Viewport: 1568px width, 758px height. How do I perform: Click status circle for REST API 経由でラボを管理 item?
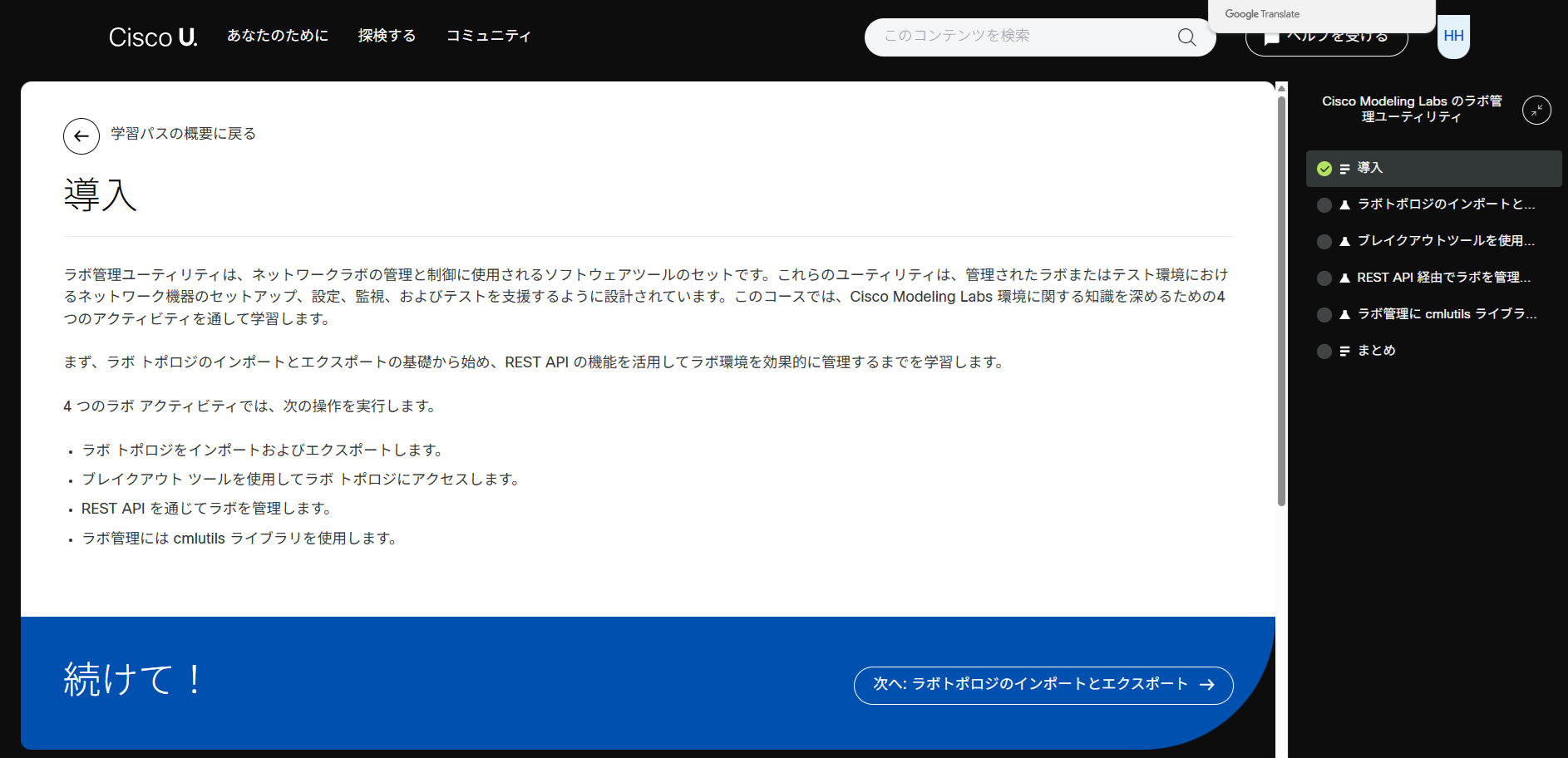pos(1324,278)
